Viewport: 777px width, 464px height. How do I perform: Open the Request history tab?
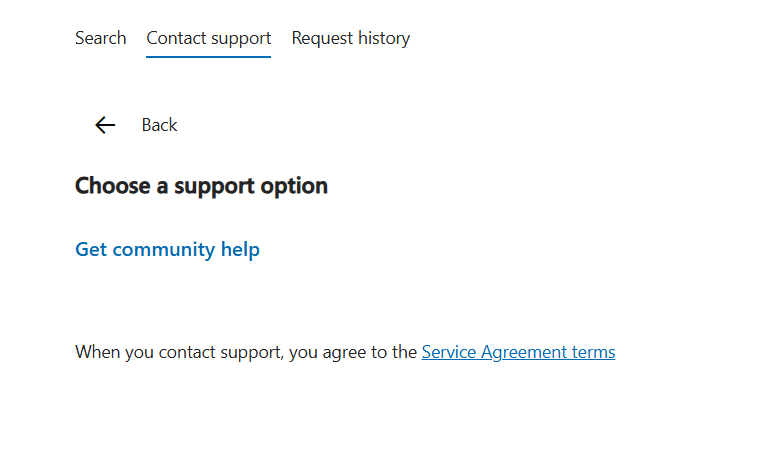[x=350, y=38]
